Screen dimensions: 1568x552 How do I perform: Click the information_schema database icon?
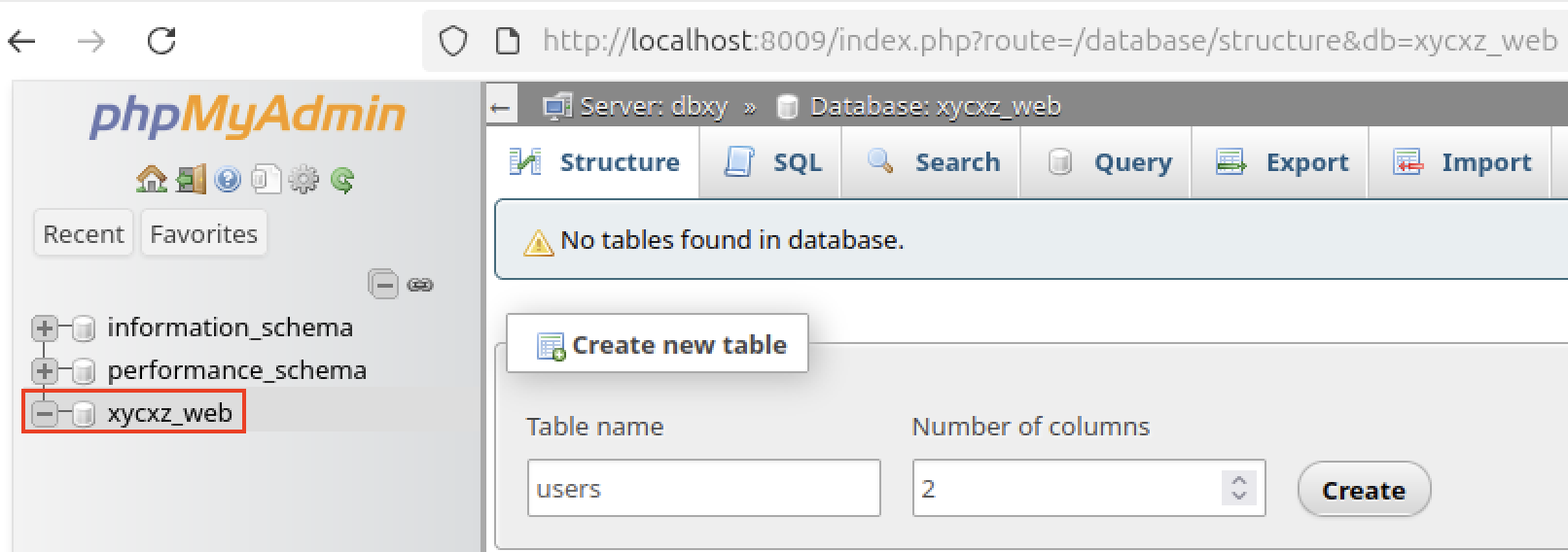(85, 328)
